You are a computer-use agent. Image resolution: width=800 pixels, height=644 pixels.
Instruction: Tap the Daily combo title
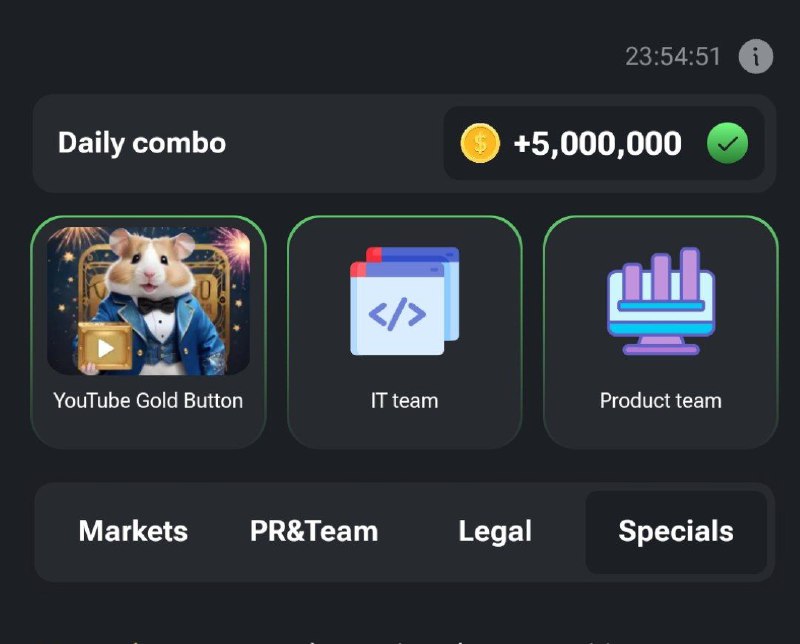142,143
